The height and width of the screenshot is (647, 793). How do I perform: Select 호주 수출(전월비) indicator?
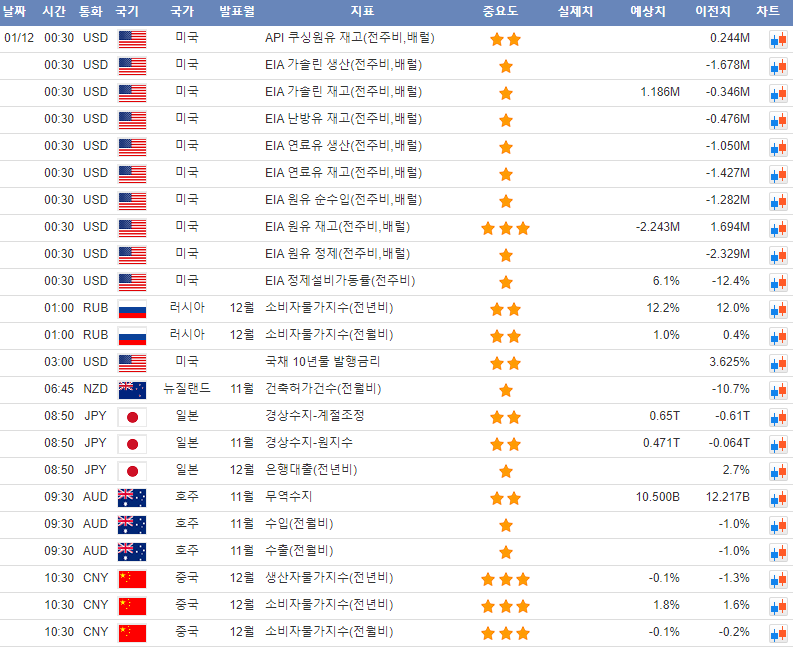click(299, 550)
